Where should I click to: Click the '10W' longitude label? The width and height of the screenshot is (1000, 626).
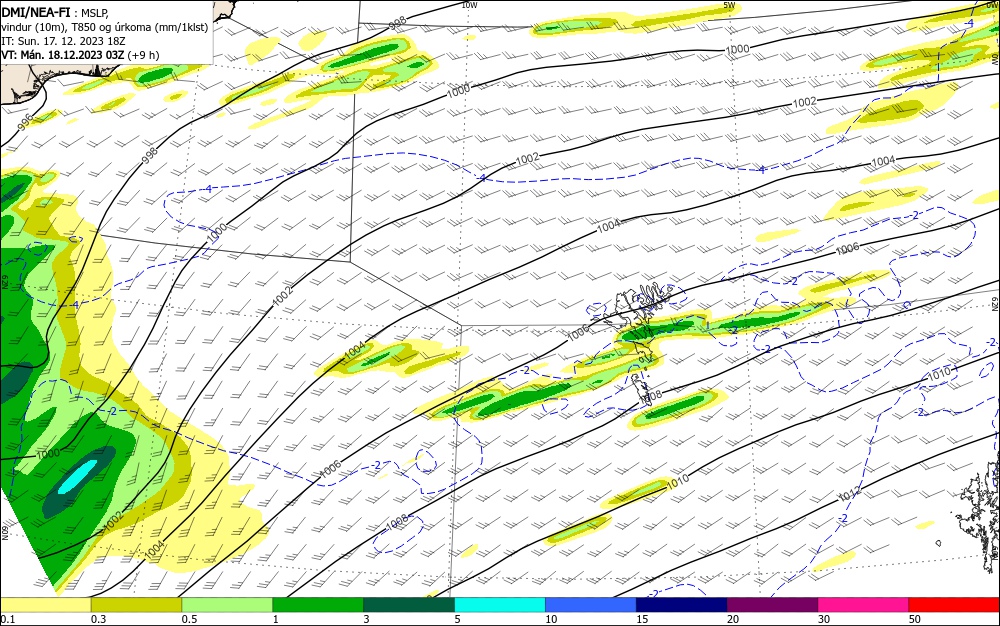(469, 5)
